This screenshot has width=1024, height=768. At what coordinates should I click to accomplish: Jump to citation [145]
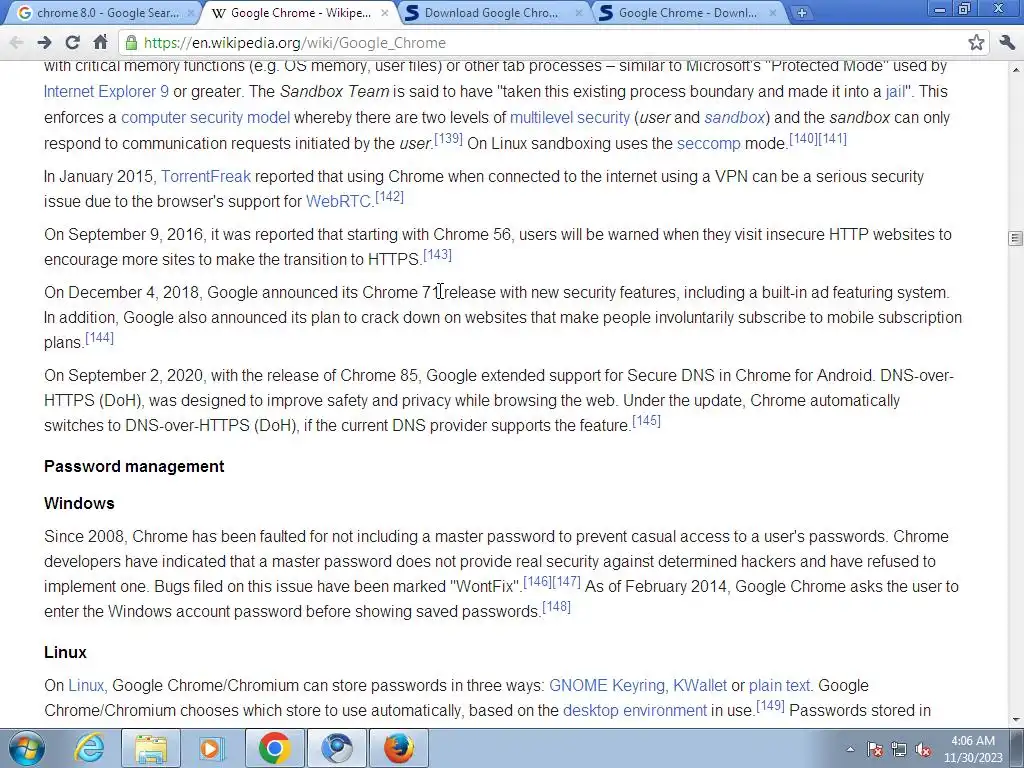coord(647,421)
